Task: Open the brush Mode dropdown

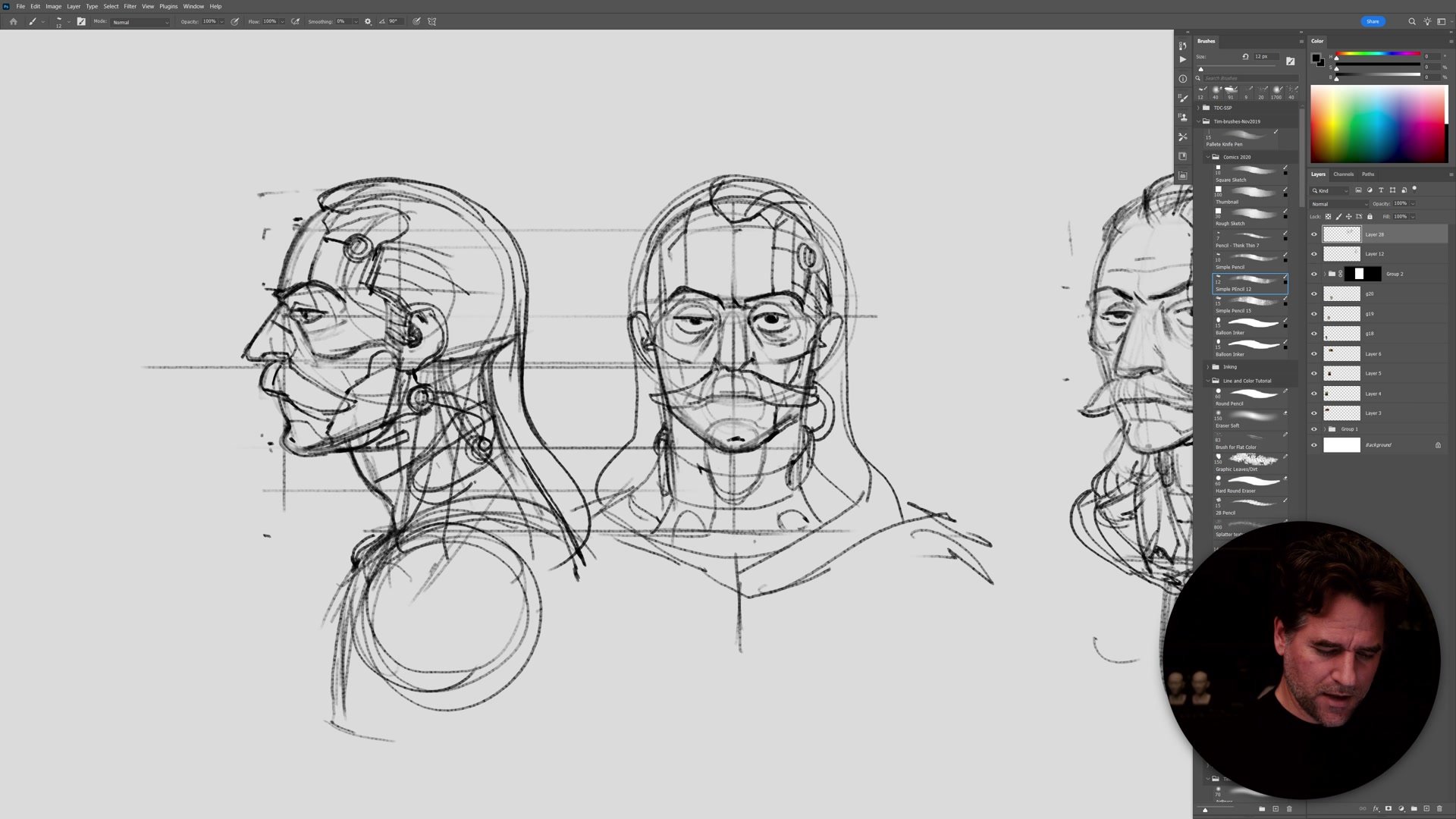Action: point(140,22)
